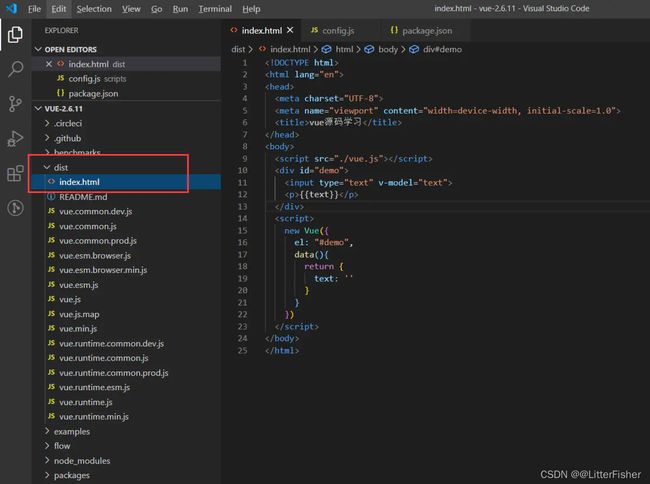Click the html symbol icon in breadcrumb
Image resolution: width=650 pixels, height=484 pixels.
[327, 49]
